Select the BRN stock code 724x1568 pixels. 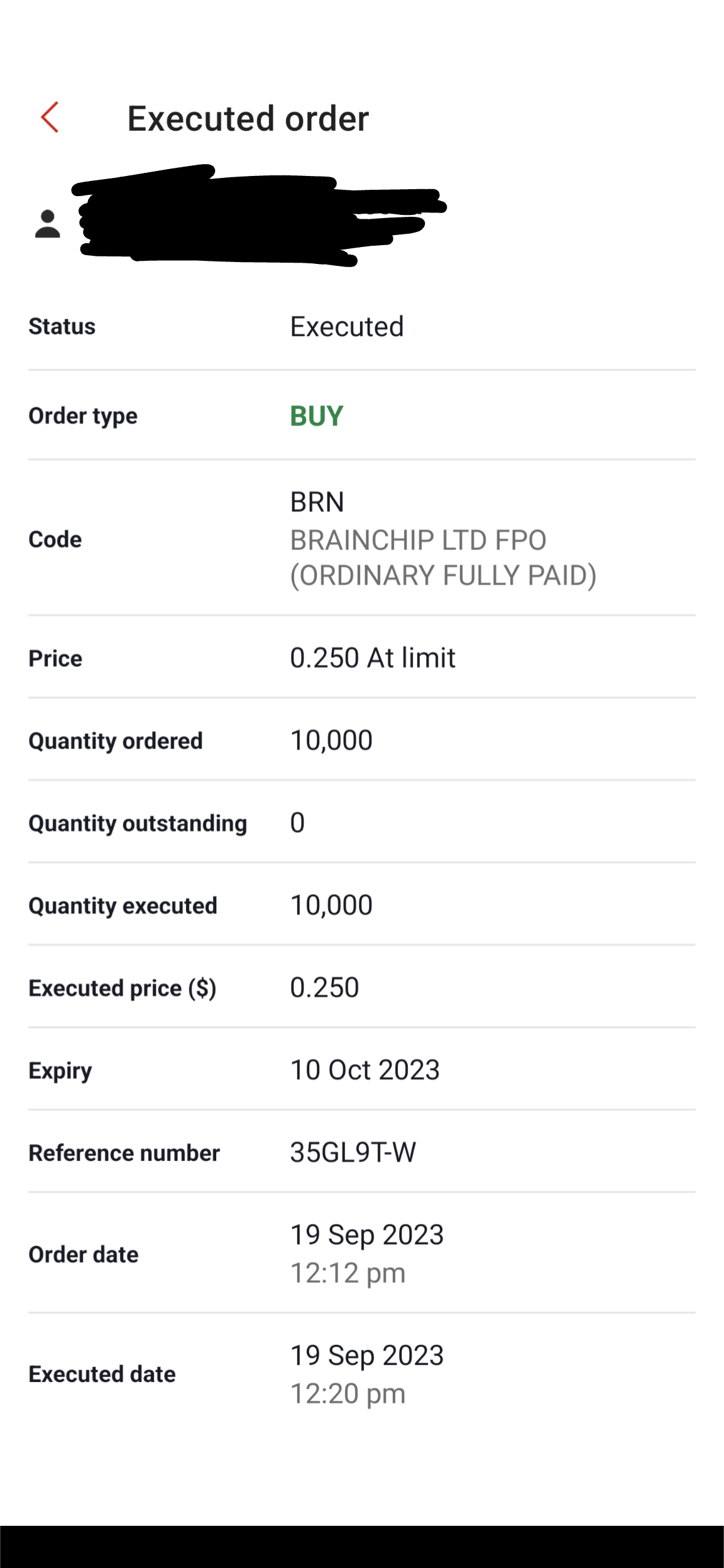[x=317, y=502]
